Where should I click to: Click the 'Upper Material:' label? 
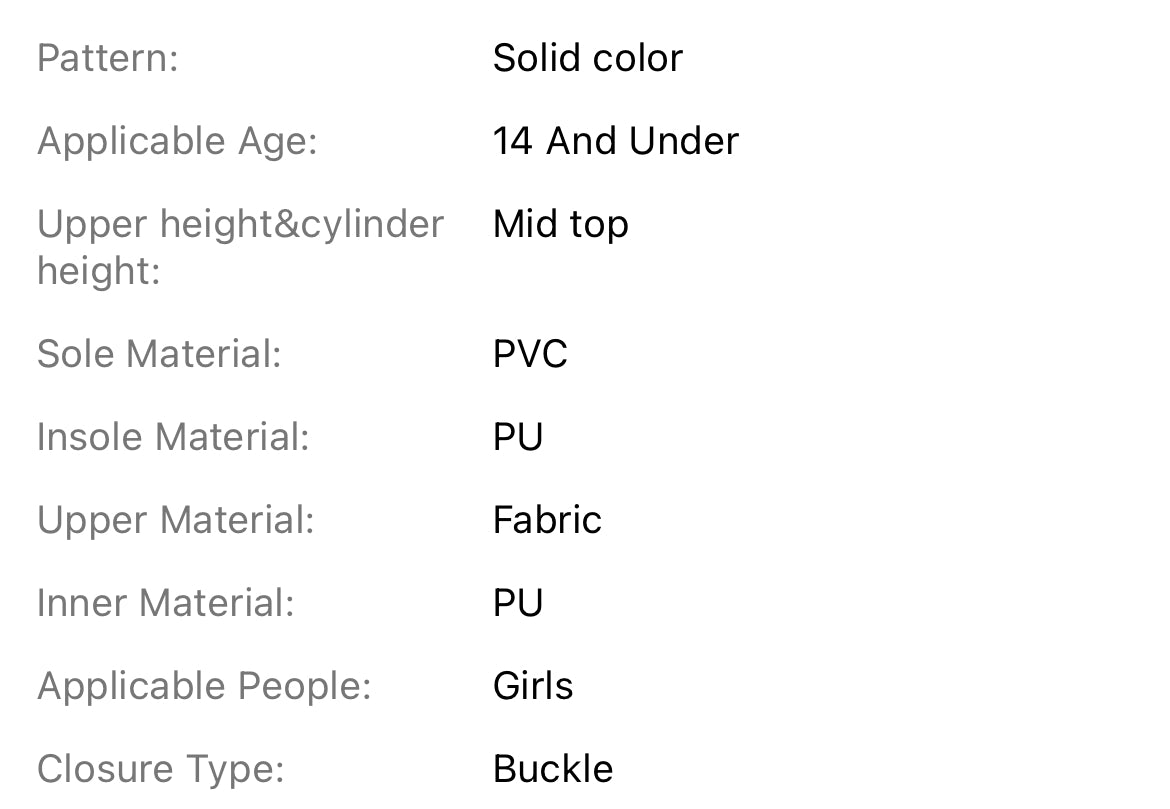point(175,520)
